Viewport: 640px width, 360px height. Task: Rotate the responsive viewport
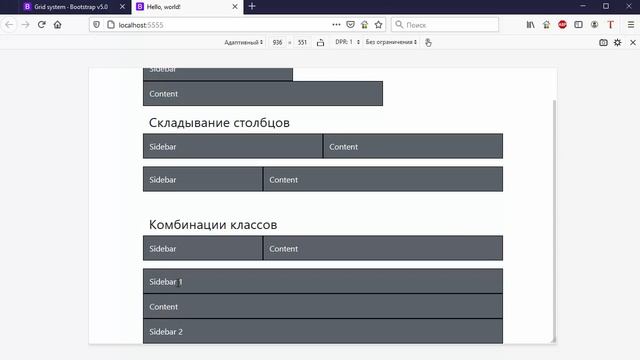tap(320, 42)
